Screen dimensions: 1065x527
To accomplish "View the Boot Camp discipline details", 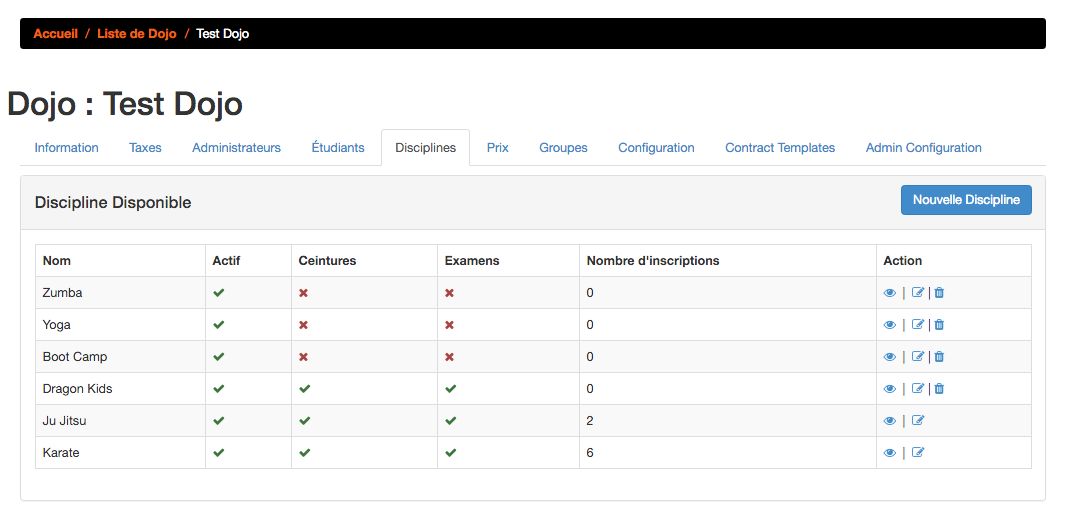I will click(890, 357).
